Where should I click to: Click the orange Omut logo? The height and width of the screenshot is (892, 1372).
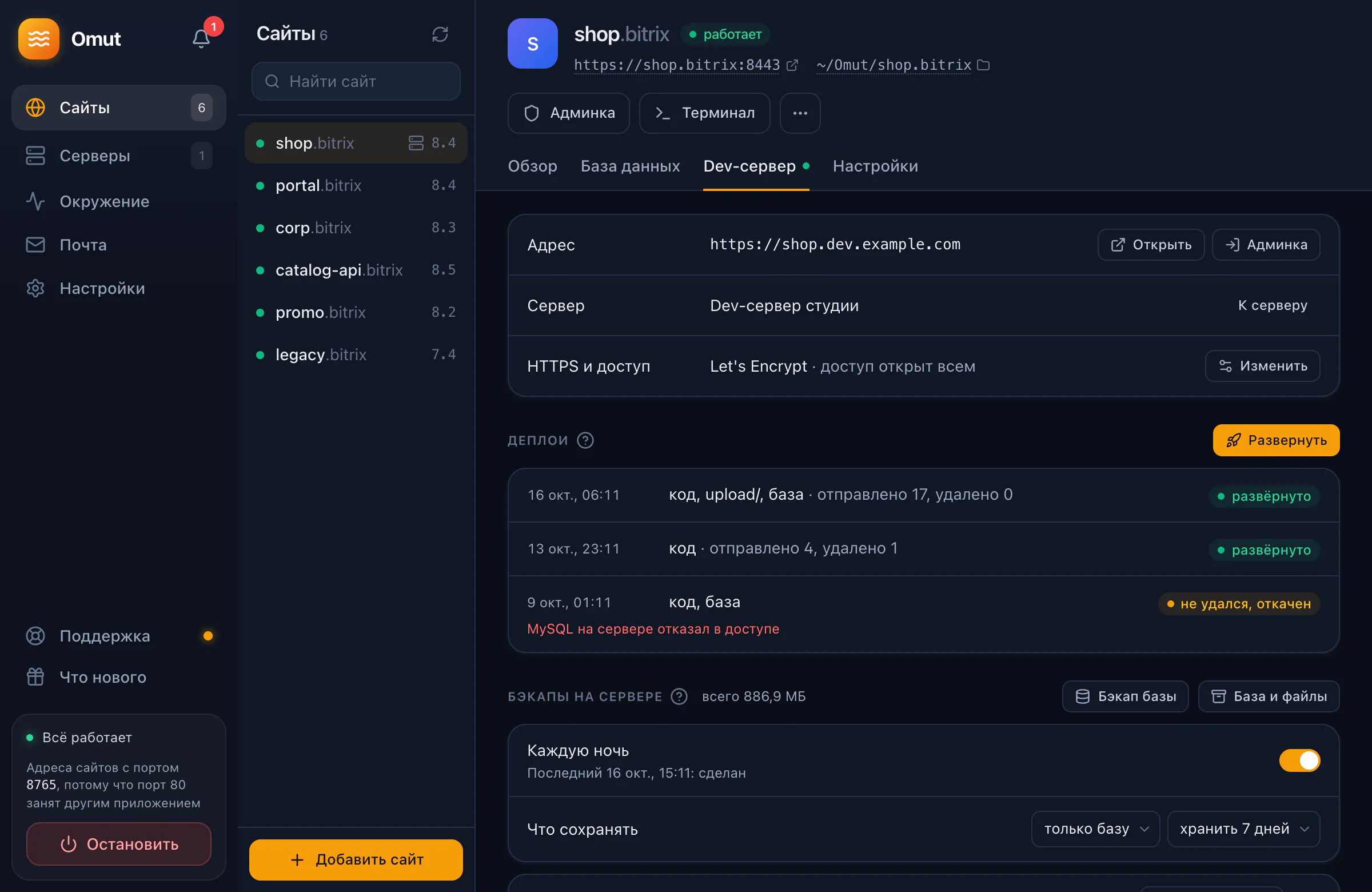click(39, 39)
